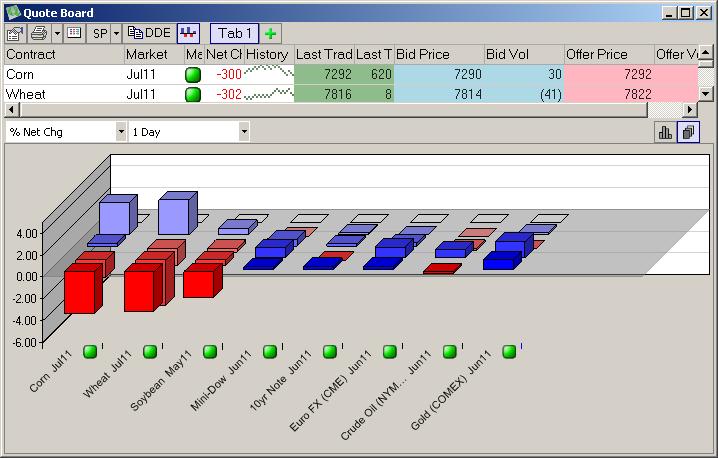718x458 pixels.
Task: Click green market status icon in Wheat row
Action: point(193,94)
